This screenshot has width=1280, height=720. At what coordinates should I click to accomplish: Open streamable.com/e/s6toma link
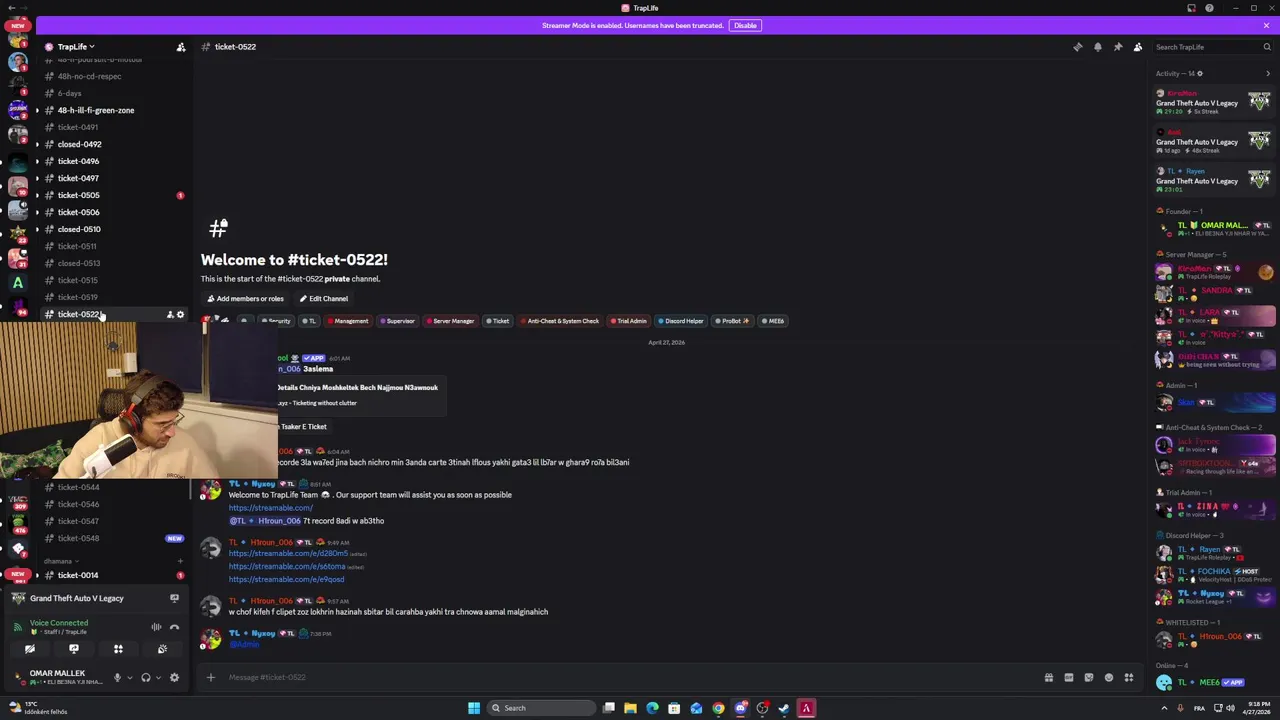click(x=287, y=566)
